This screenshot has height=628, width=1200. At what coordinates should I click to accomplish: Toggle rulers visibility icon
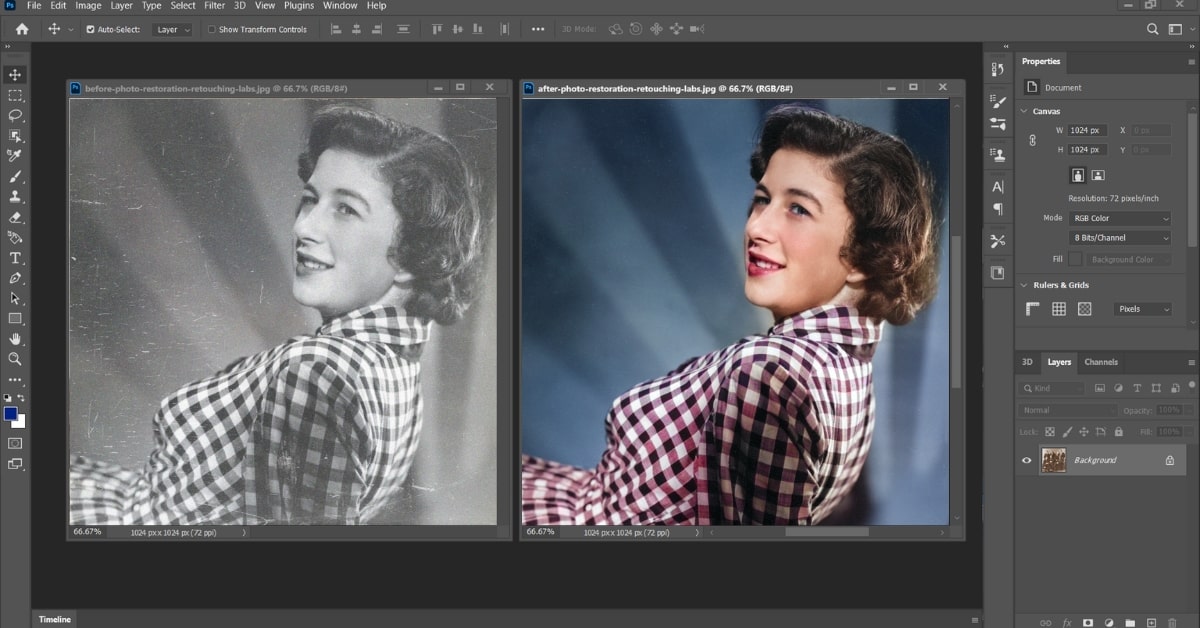[x=1033, y=309]
